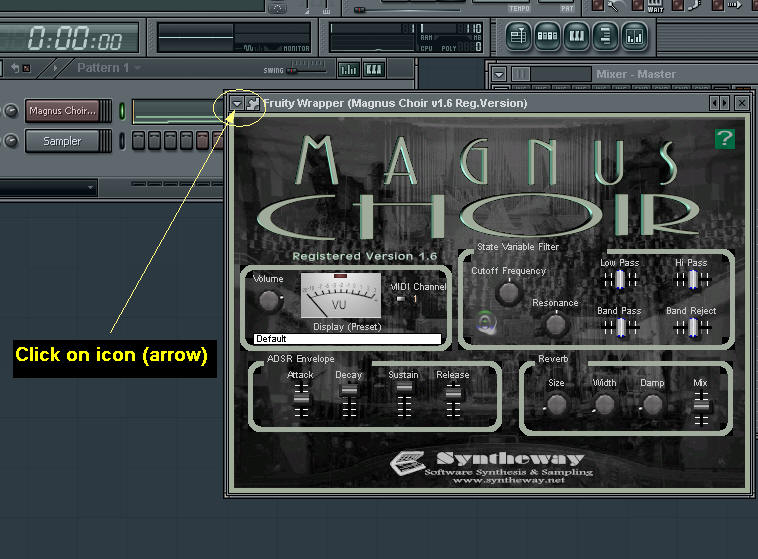Click the Reverb Size knob
The height and width of the screenshot is (559, 758).
556,404
